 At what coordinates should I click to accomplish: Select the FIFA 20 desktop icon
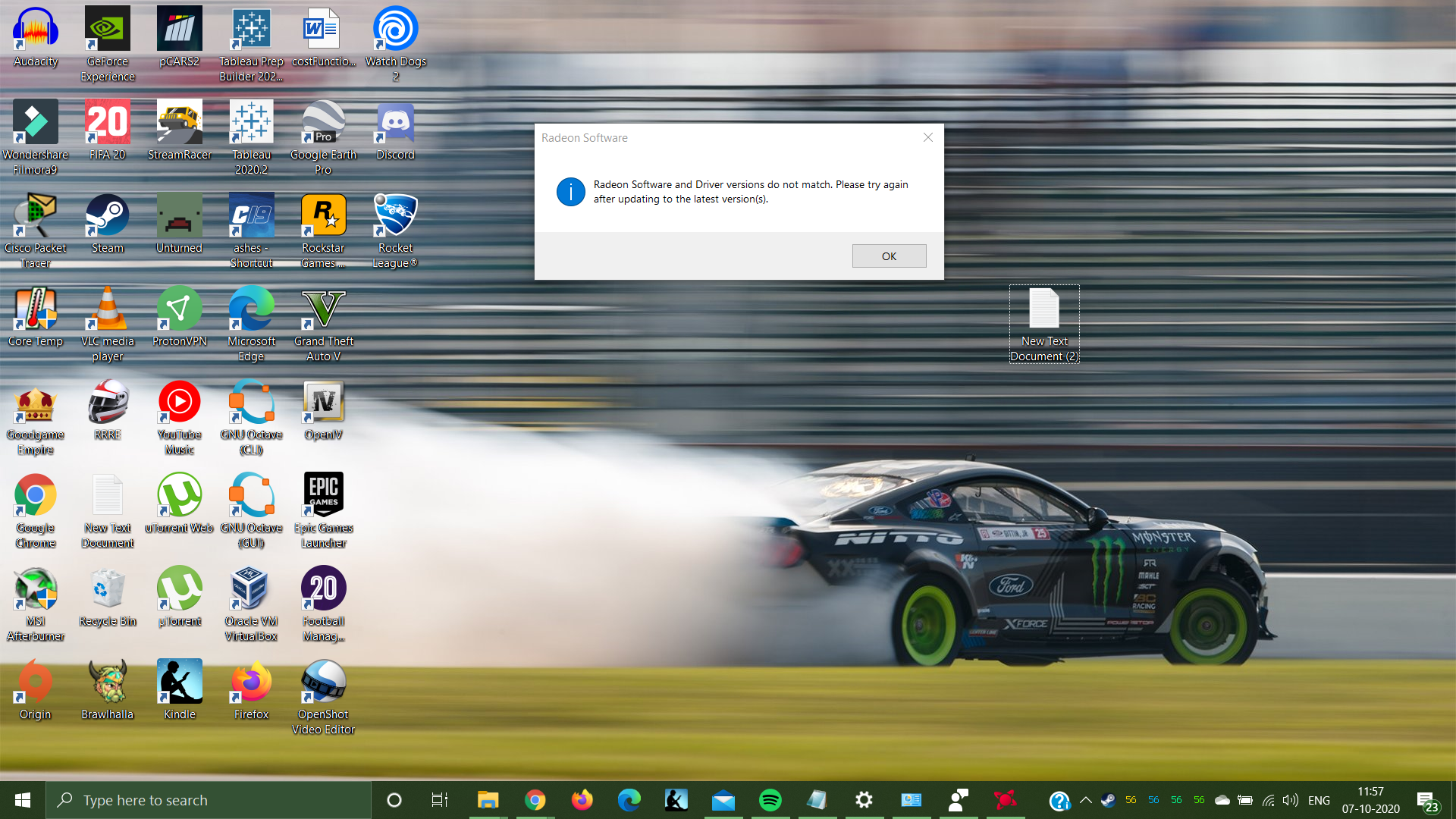tap(108, 130)
